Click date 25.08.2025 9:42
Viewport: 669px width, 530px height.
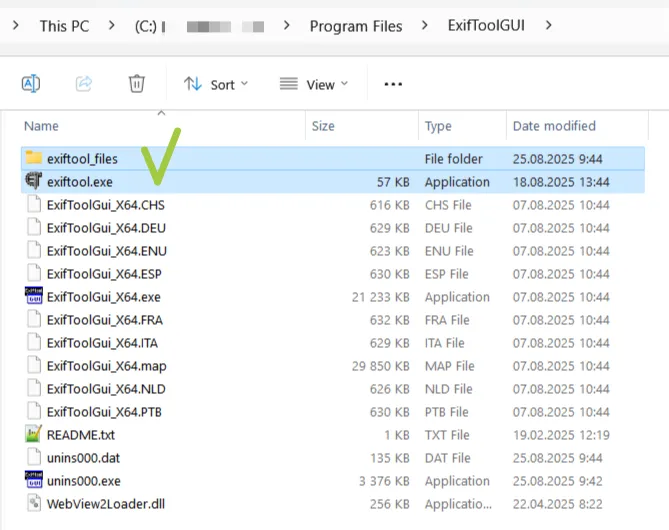point(558,481)
